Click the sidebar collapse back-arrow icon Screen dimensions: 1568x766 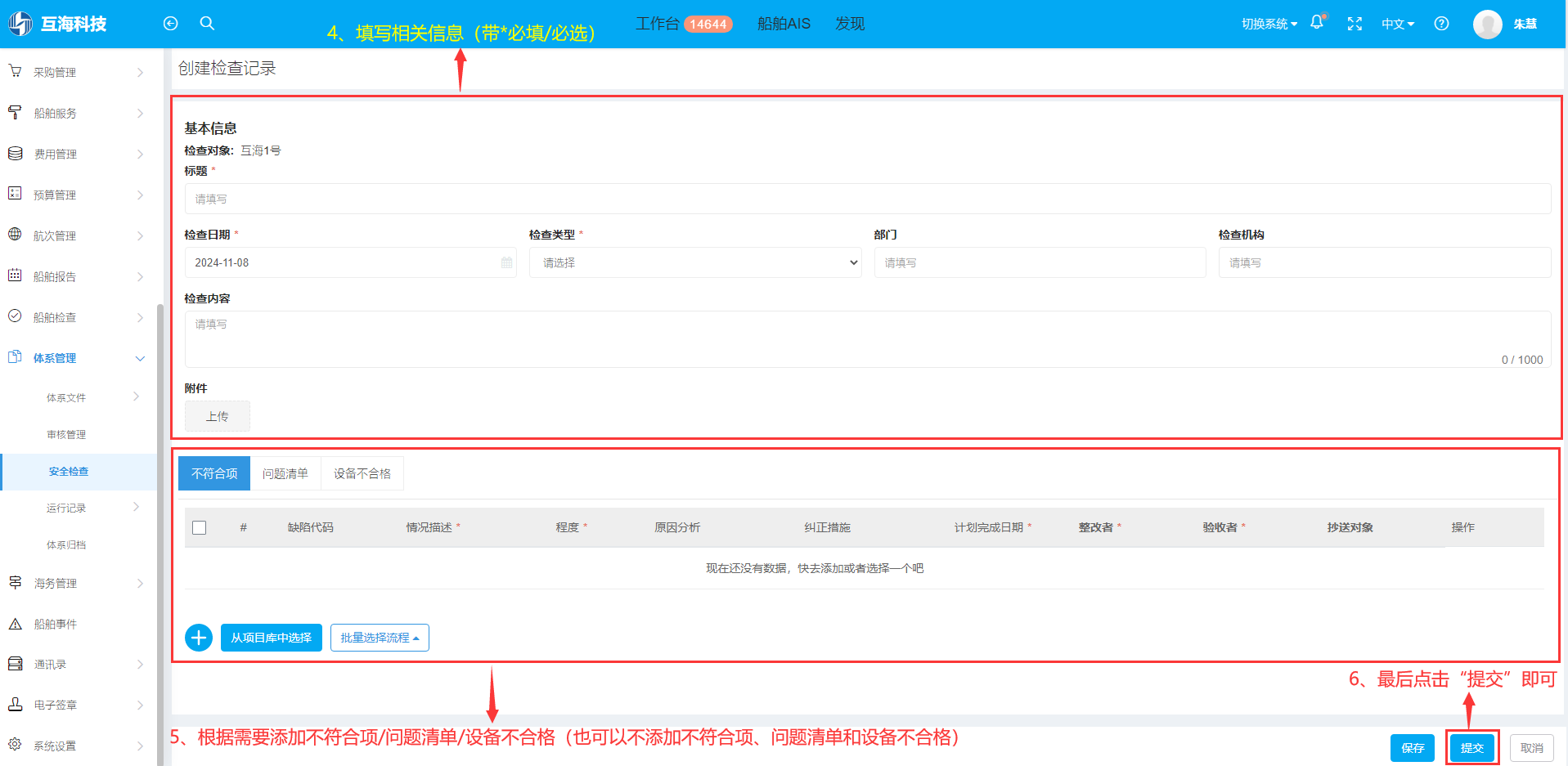pos(170,24)
